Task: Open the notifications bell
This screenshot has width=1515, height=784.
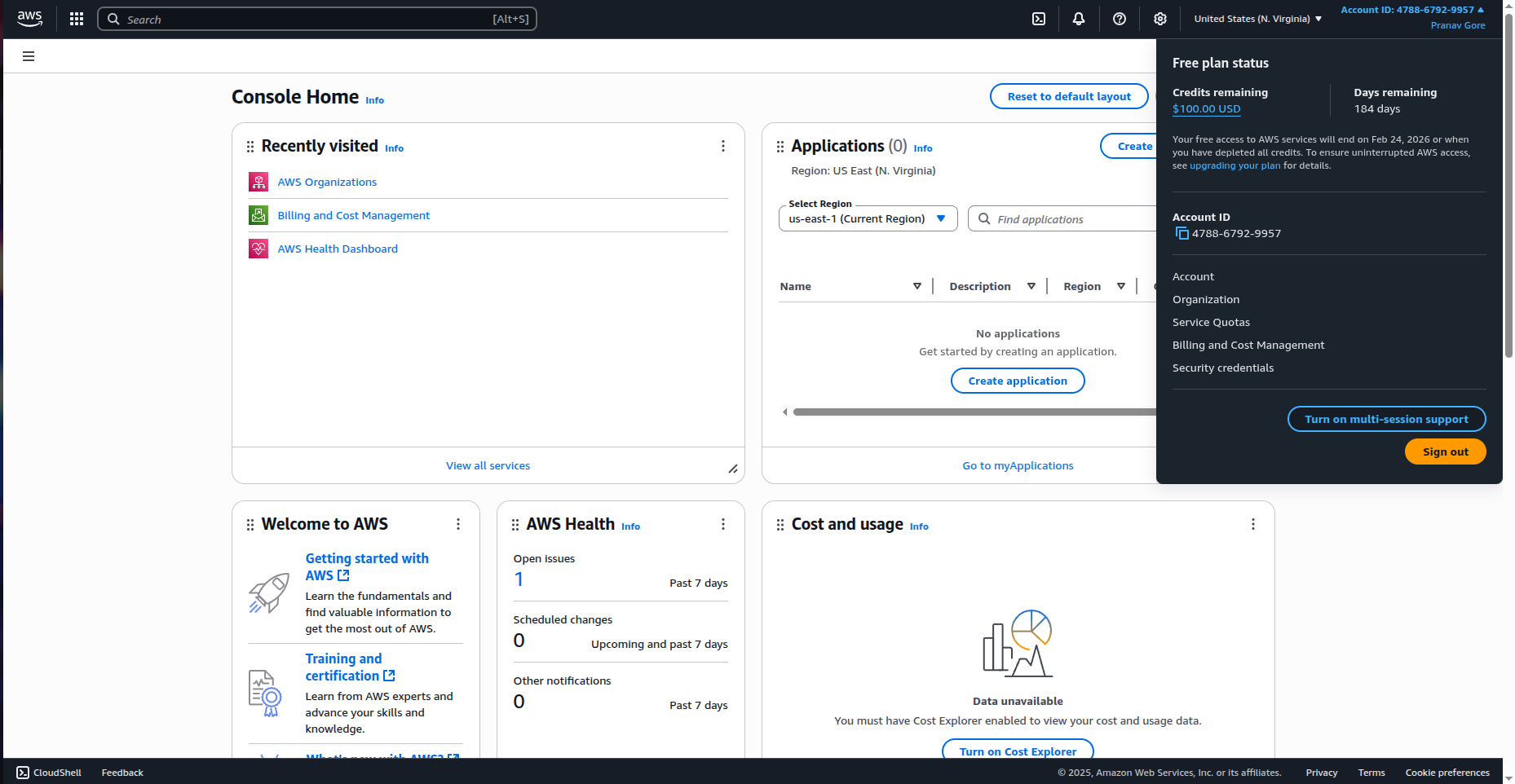Action: (x=1078, y=18)
